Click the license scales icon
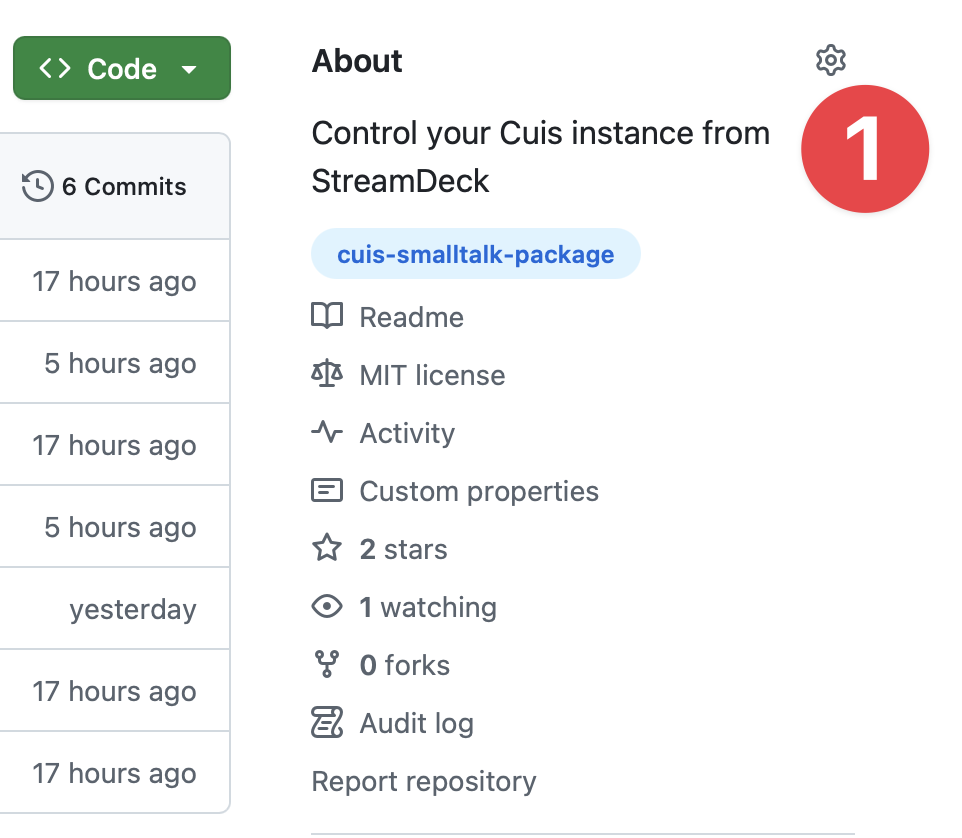Viewport: 962px width, 838px height. (327, 374)
